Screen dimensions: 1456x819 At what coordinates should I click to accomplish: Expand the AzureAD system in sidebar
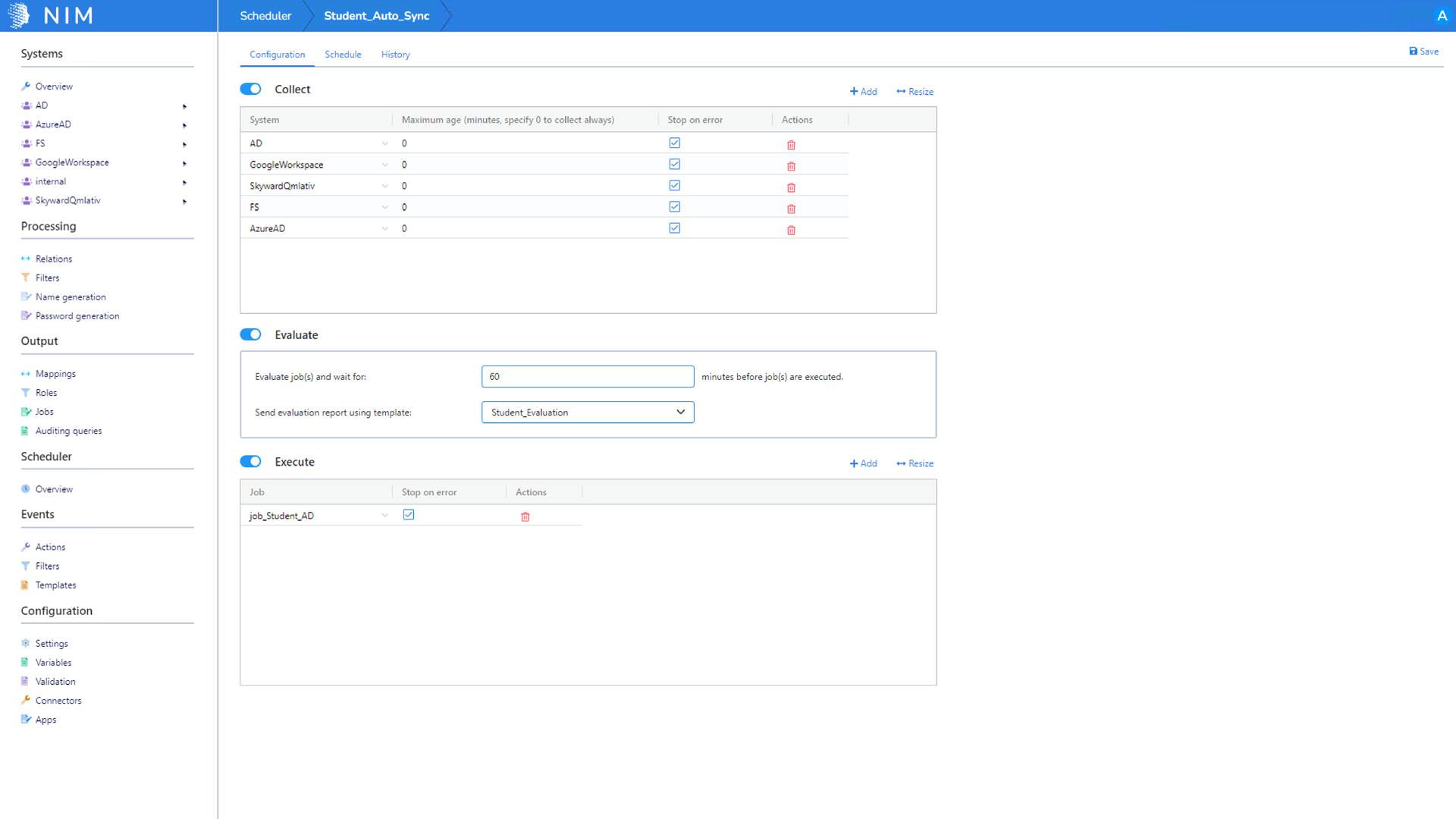point(184,125)
